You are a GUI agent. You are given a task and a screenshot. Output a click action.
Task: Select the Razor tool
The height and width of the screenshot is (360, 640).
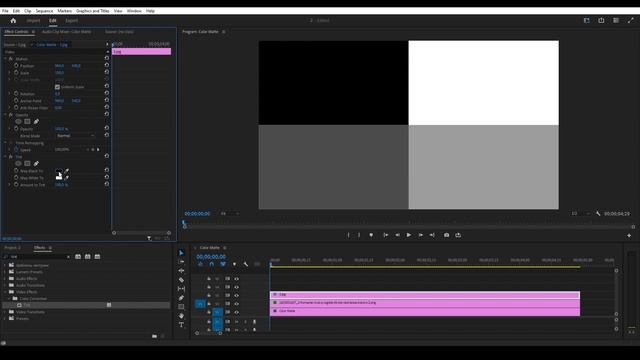point(181,280)
